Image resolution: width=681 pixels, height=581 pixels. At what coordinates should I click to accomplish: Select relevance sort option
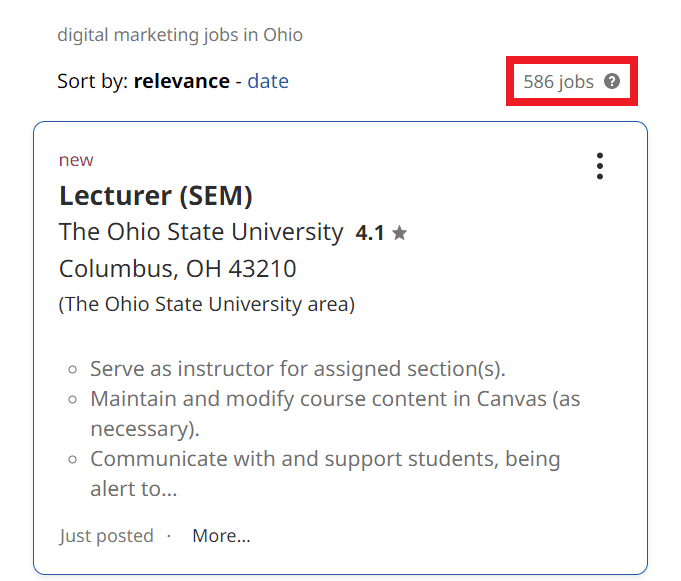click(182, 81)
